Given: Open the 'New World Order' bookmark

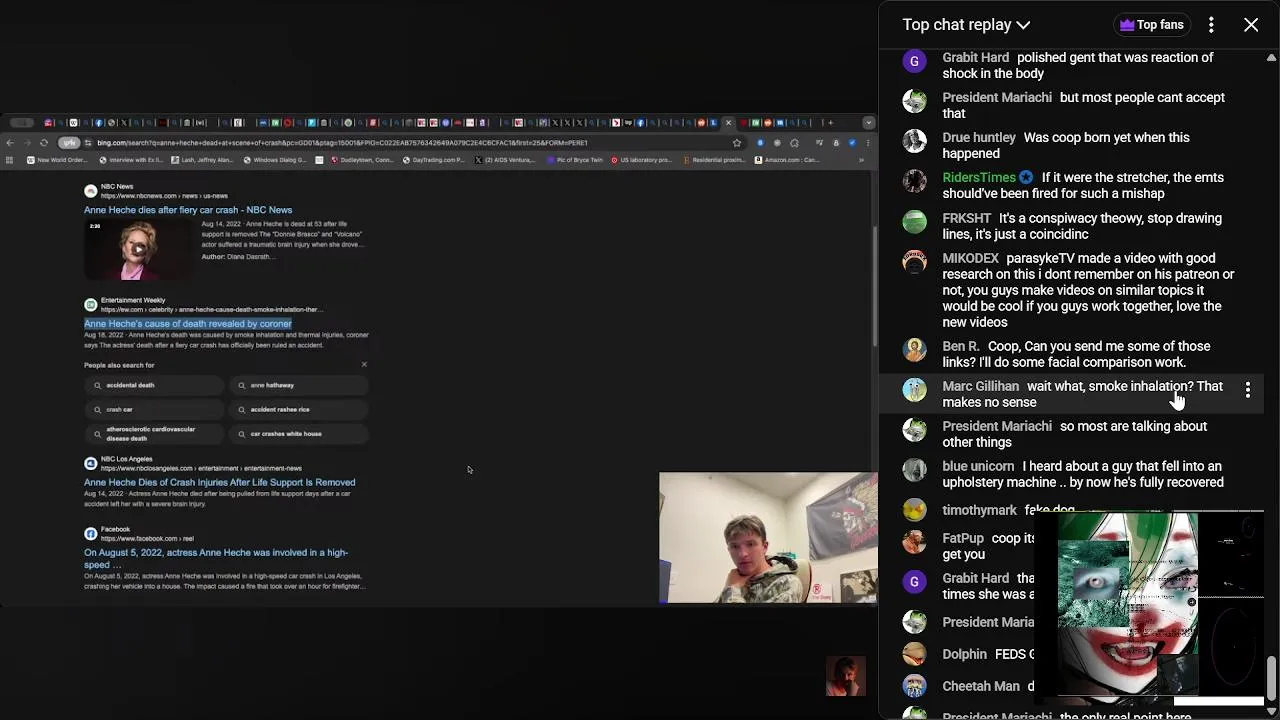Looking at the screenshot, I should 57,160.
